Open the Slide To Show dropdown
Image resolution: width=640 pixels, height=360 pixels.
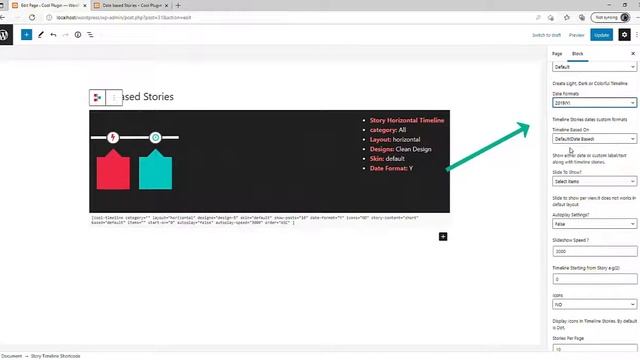[x=594, y=181]
